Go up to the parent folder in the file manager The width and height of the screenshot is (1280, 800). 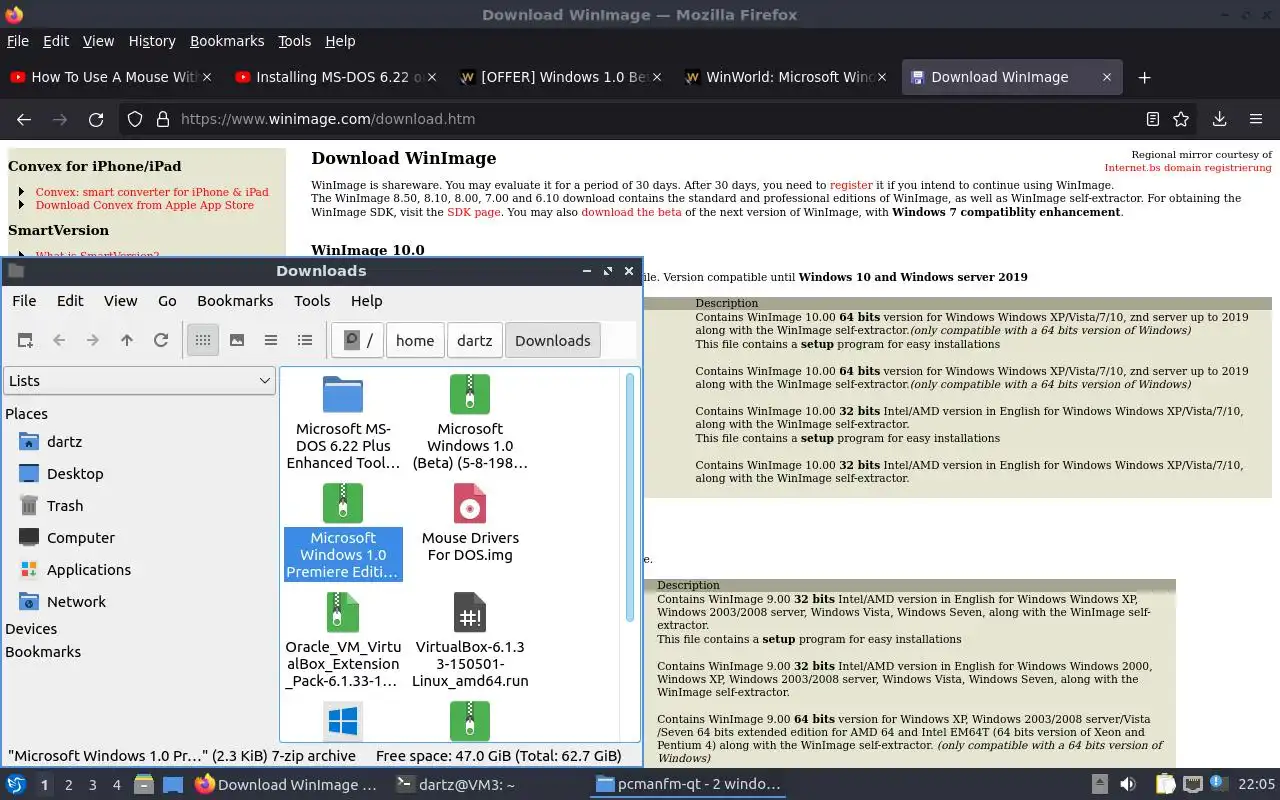[x=127, y=340]
